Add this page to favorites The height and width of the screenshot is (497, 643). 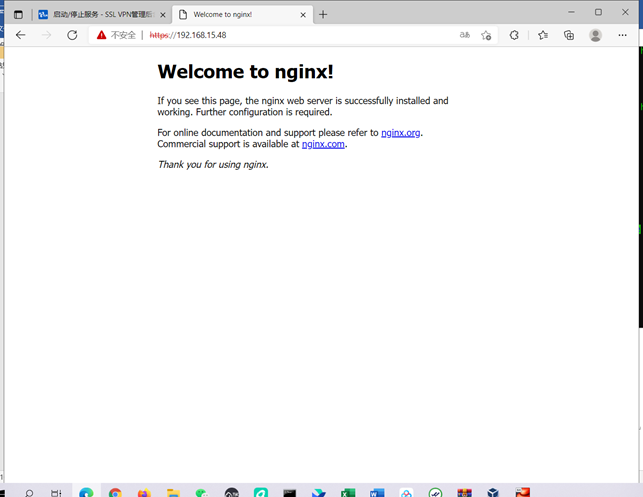click(x=486, y=35)
